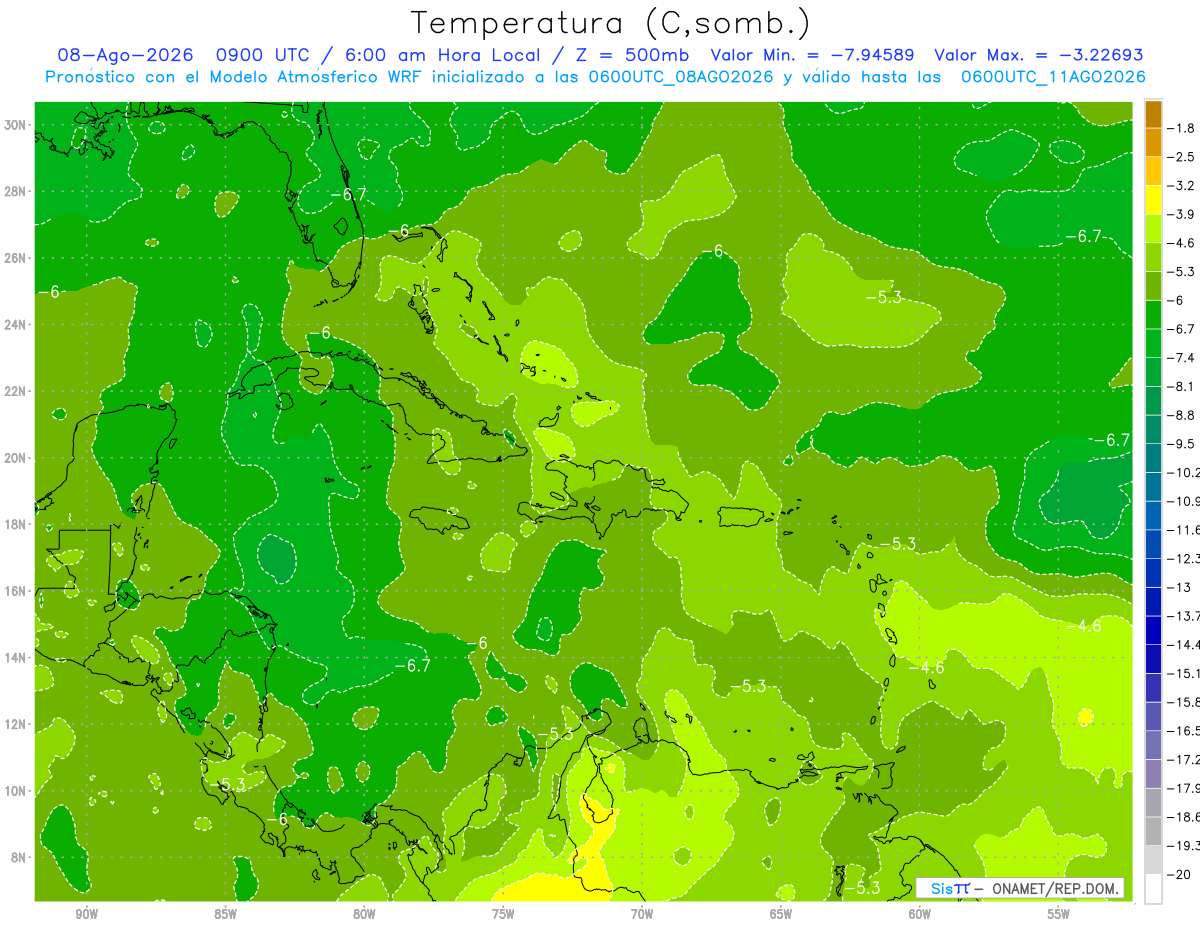Image resolution: width=1200 pixels, height=927 pixels.
Task: Click the '-3.2' color scale label
Action: click(x=1182, y=186)
